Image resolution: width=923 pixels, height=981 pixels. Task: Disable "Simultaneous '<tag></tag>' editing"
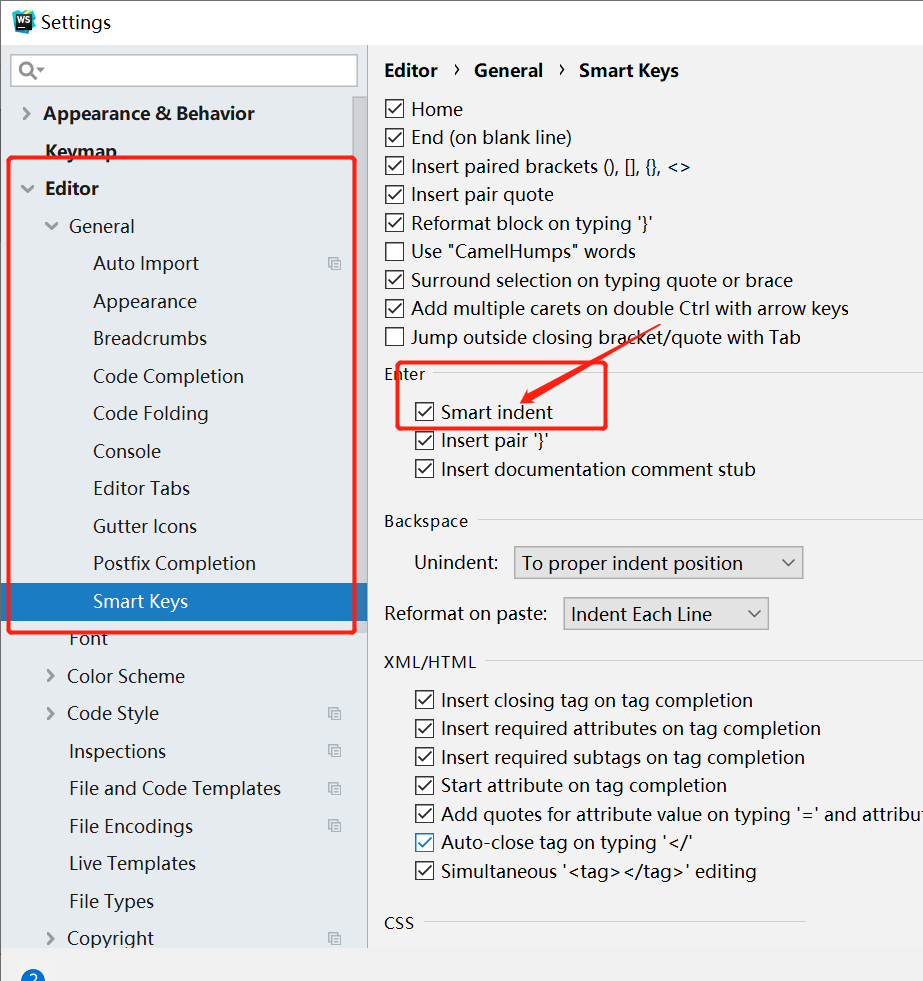tap(425, 871)
